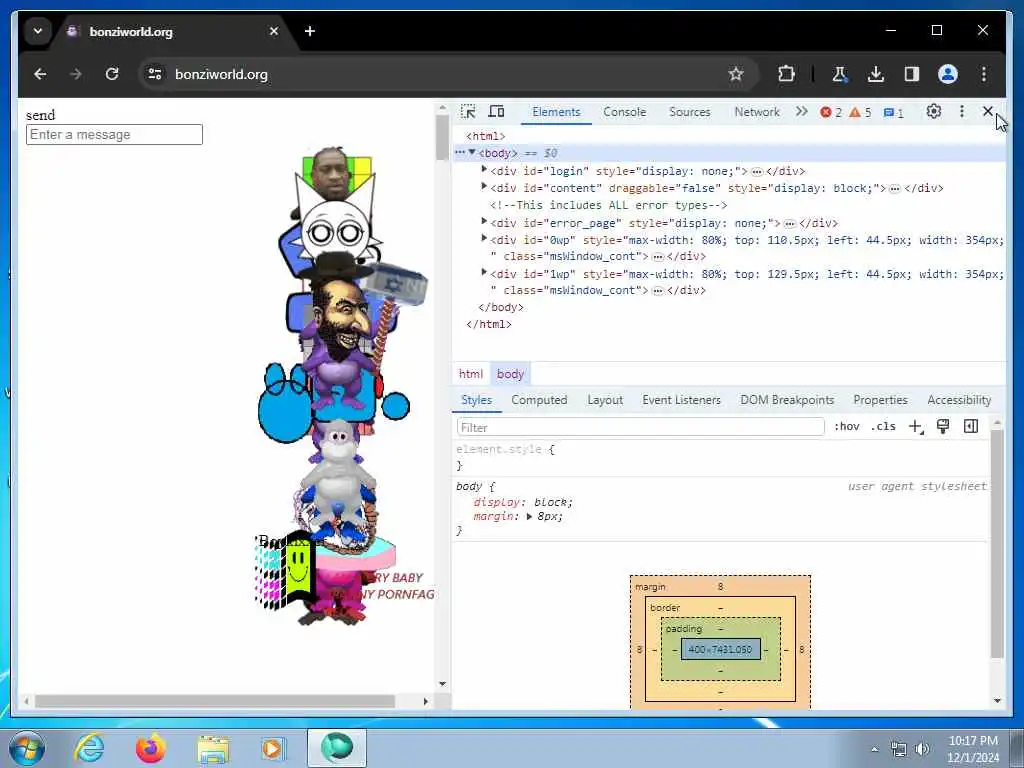Open the Properties pane tab
Viewport: 1024px width, 768px height.
tap(880, 400)
